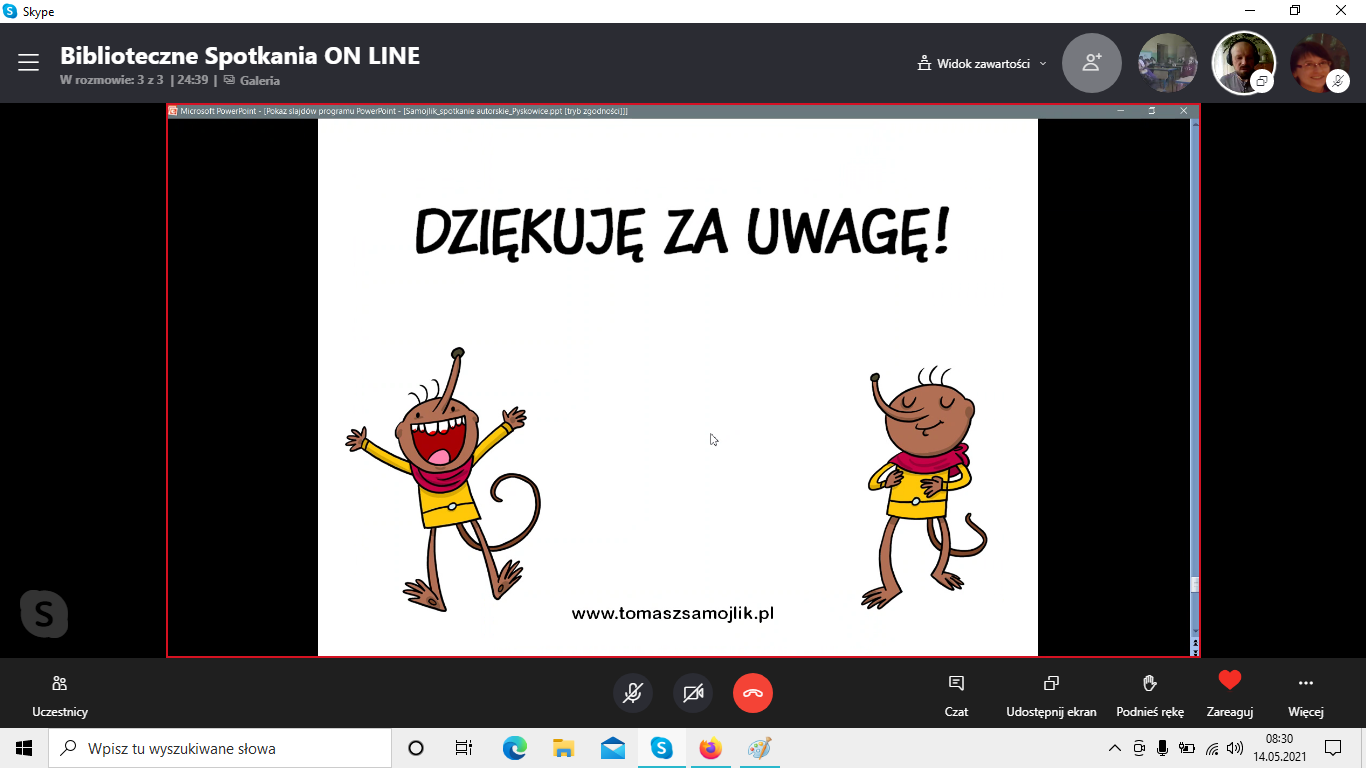Show hidden system tray icons chevron
This screenshot has width=1366, height=768.
pos(1115,748)
